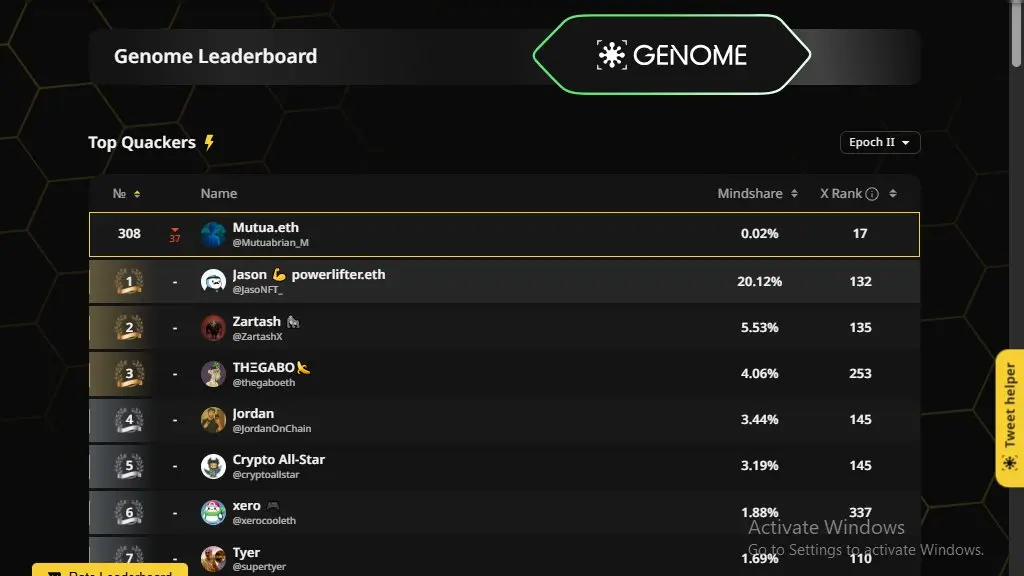Click the rank 1 laurel badge
Screen dimensions: 1024x576
coord(129,281)
